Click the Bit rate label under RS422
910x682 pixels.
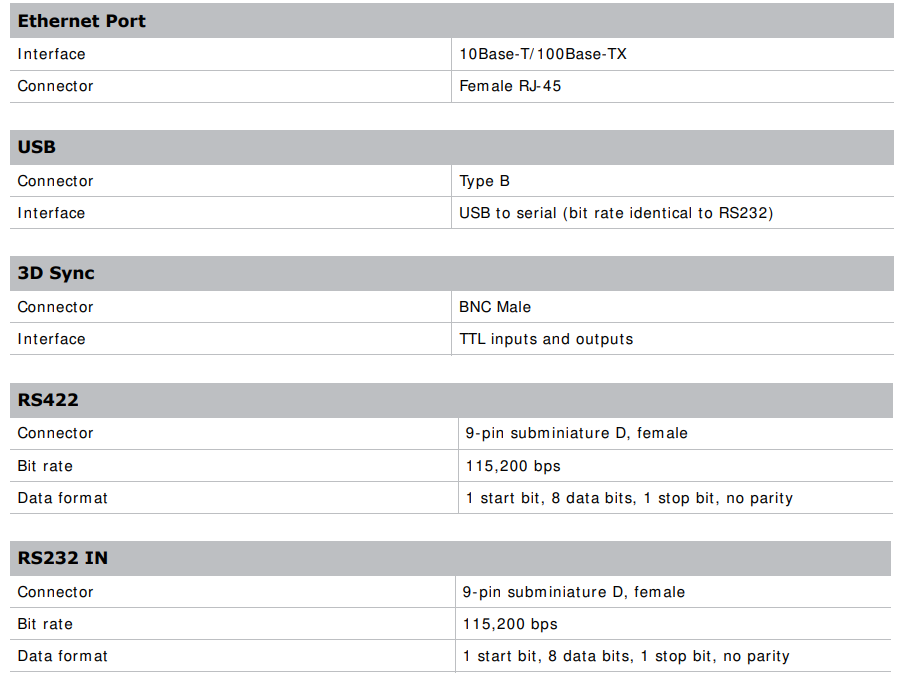click(x=45, y=466)
